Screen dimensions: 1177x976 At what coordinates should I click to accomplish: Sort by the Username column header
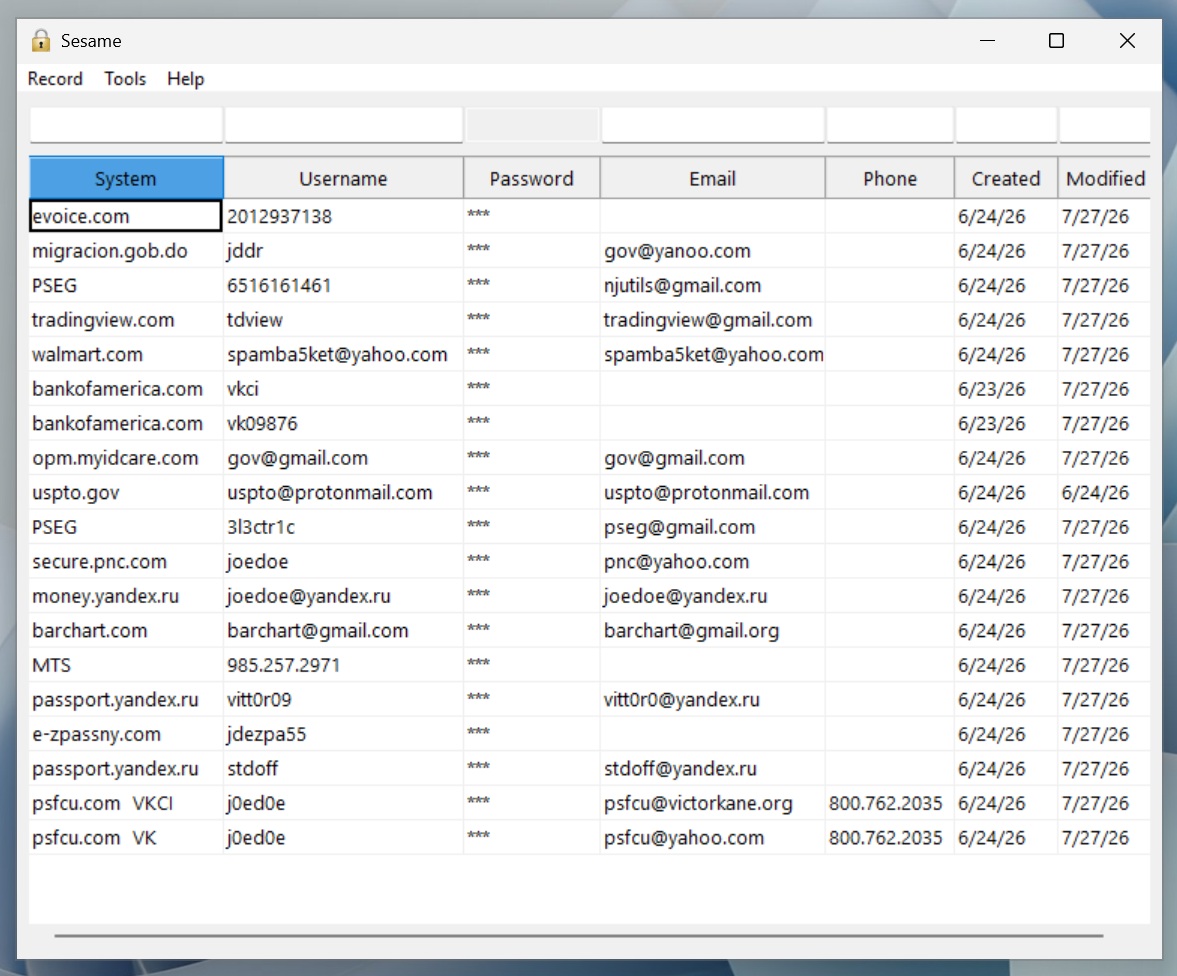343,179
